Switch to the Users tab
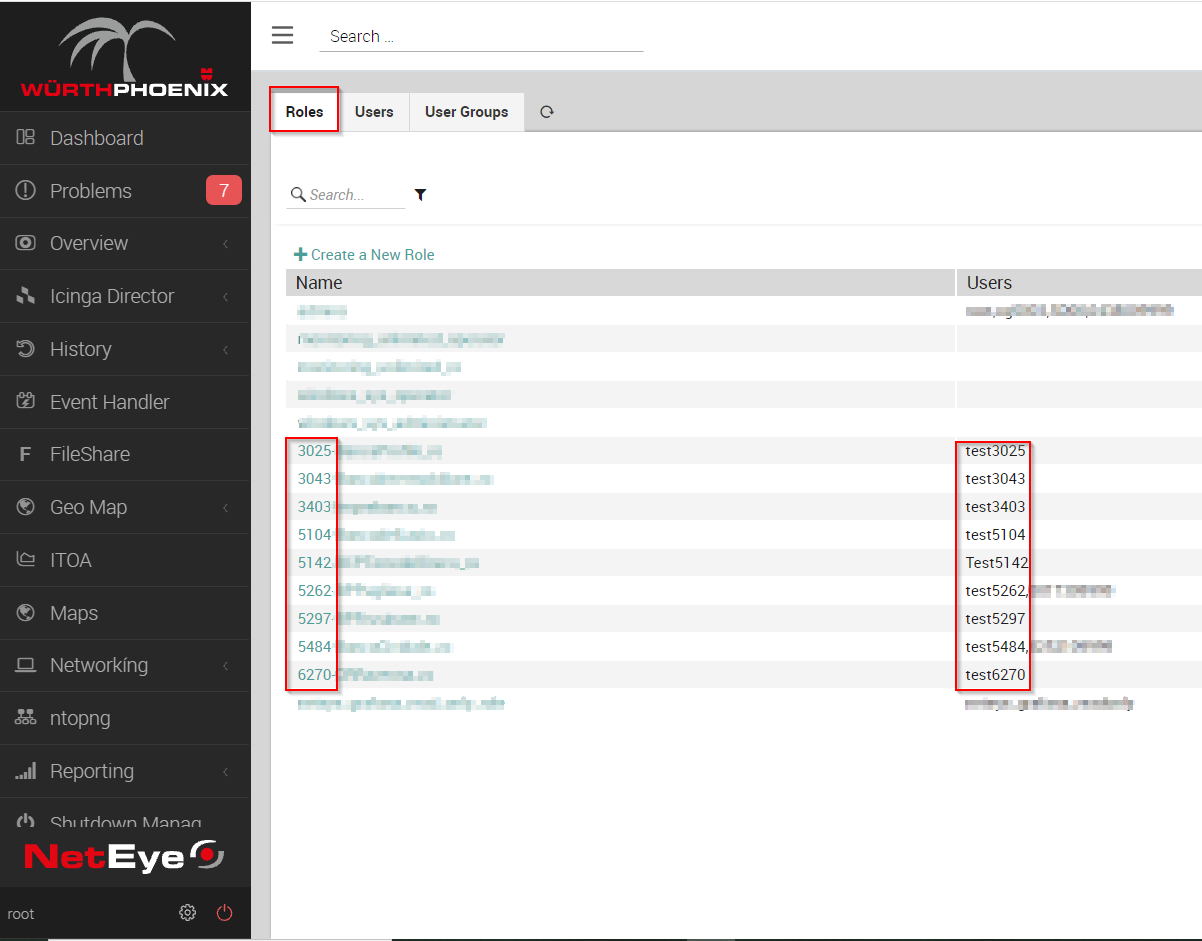1202x941 pixels. 374,111
